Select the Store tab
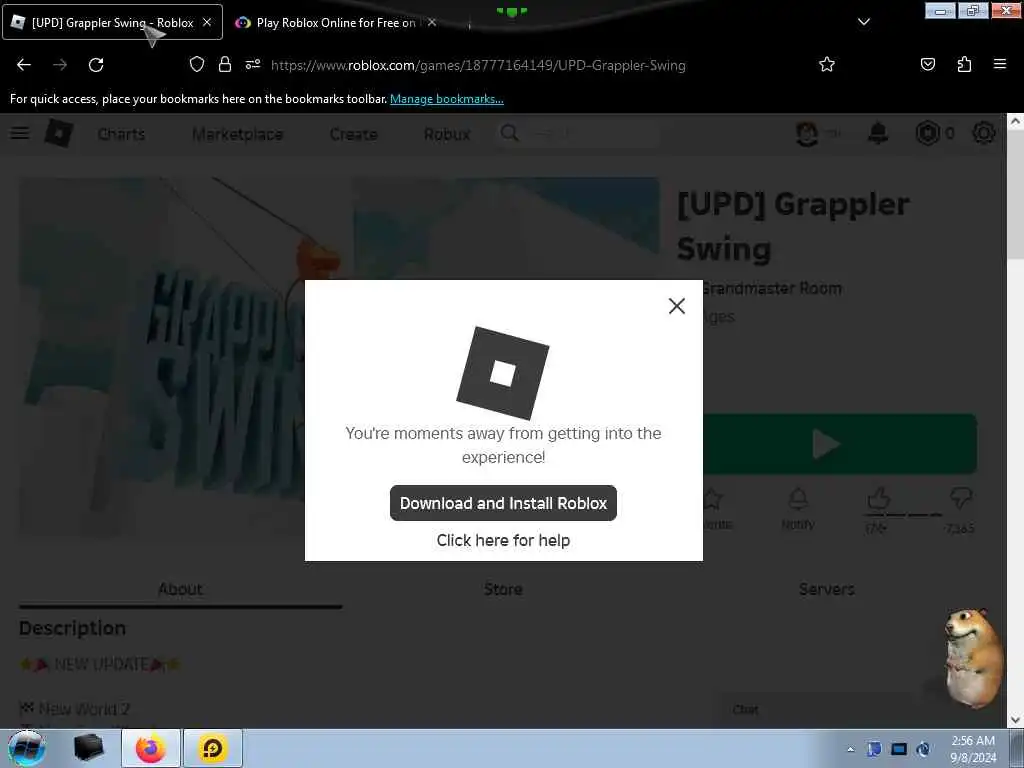The width and height of the screenshot is (1024, 768). 503,589
